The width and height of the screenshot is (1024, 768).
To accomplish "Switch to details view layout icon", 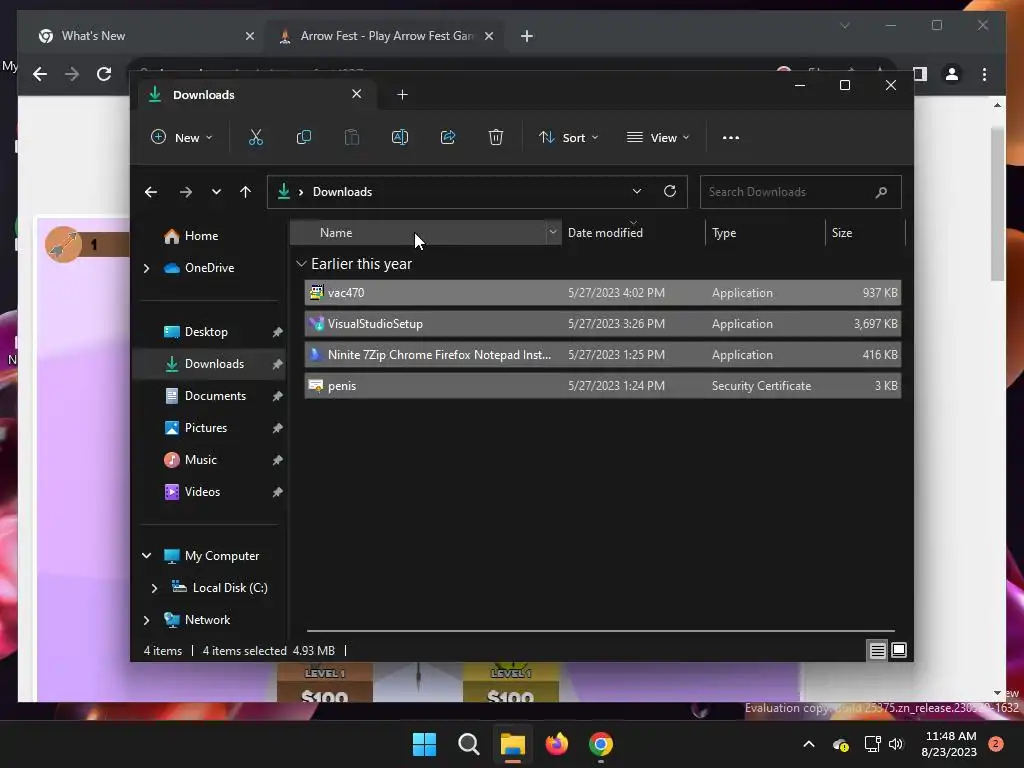I will pyautogui.click(x=878, y=650).
